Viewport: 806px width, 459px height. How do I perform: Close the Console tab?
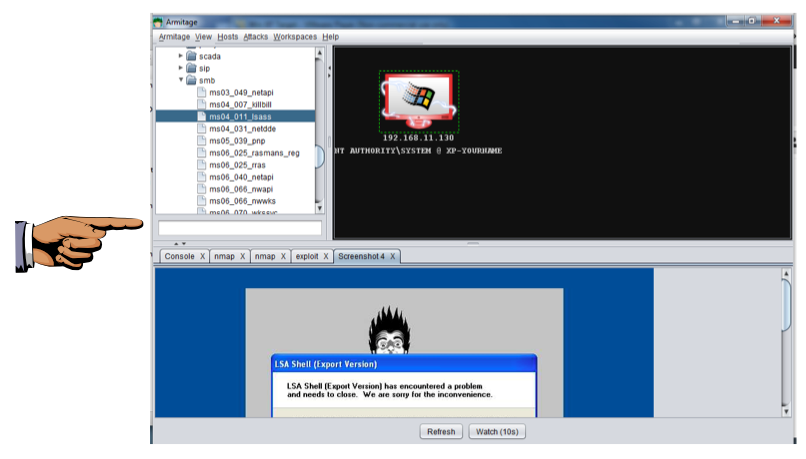pos(203,256)
